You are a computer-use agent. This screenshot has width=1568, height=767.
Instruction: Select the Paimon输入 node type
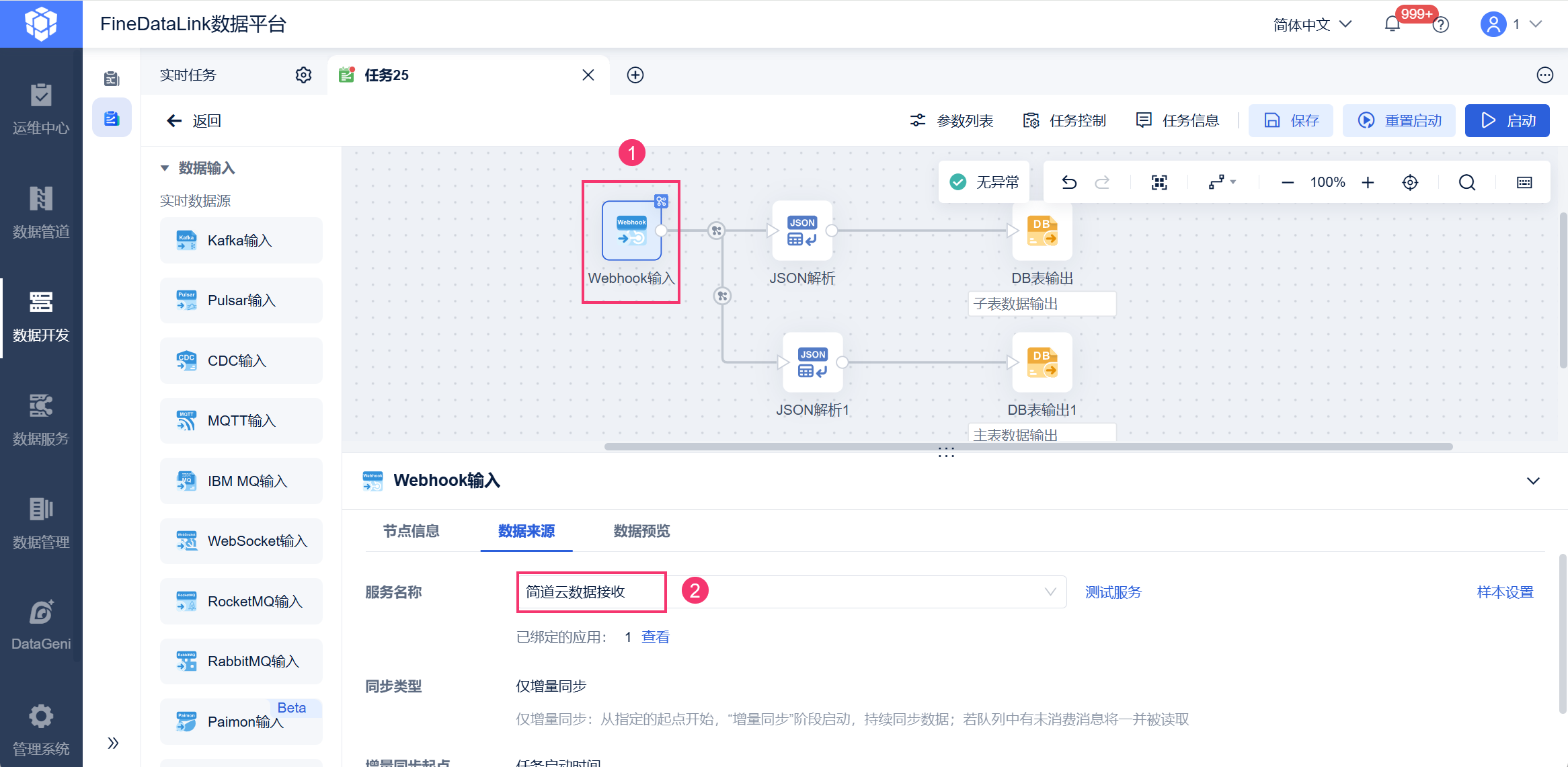click(241, 721)
